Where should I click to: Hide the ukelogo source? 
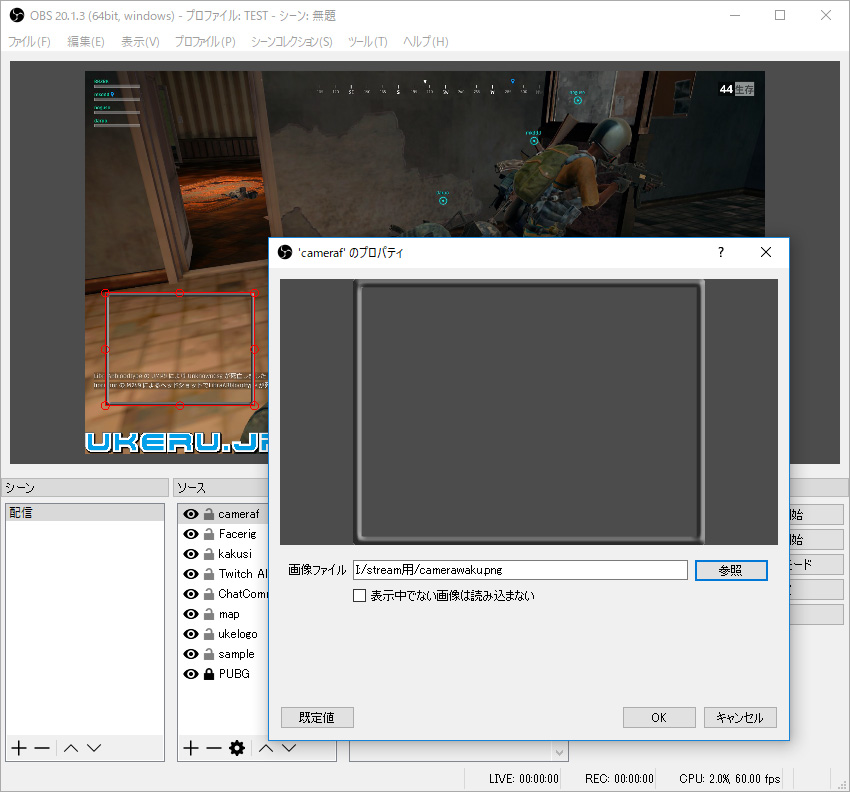[190, 634]
